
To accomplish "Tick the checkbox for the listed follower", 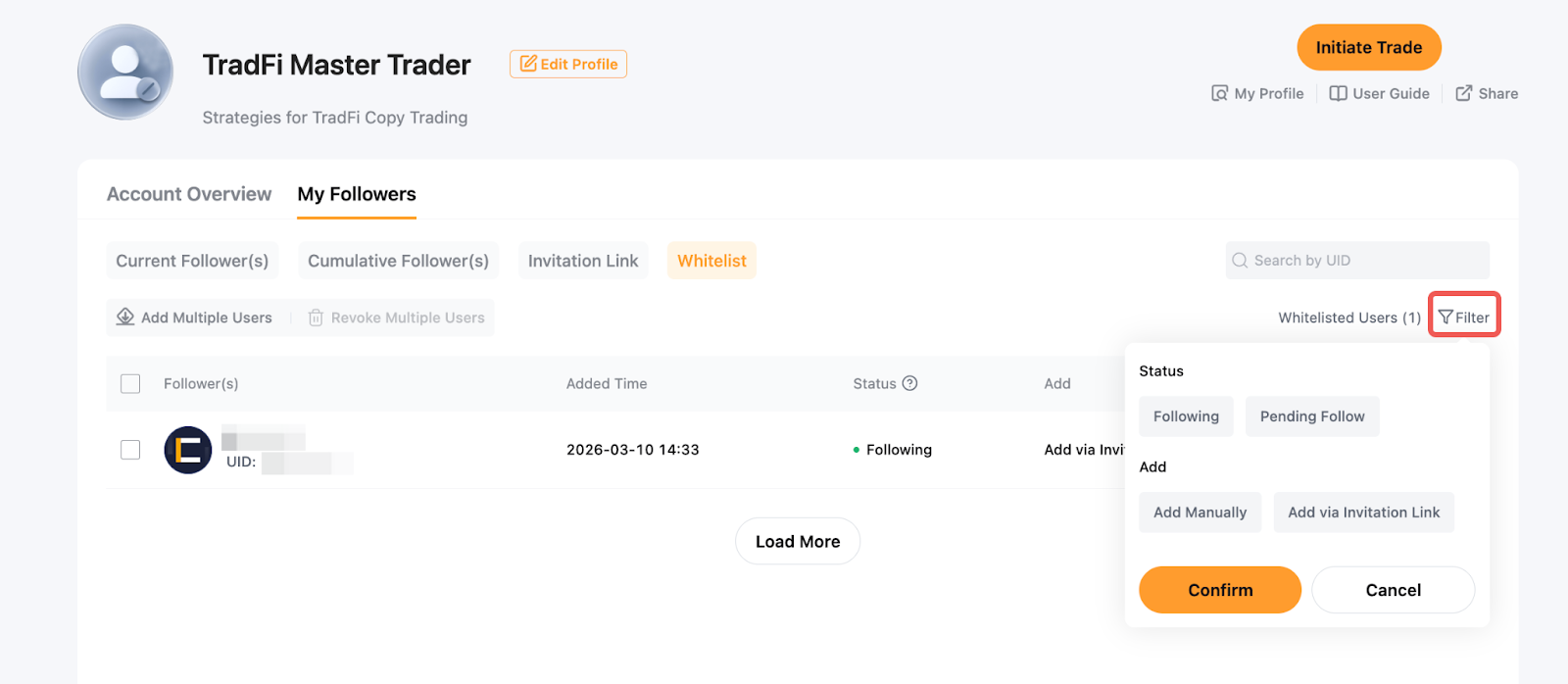I will [x=130, y=450].
